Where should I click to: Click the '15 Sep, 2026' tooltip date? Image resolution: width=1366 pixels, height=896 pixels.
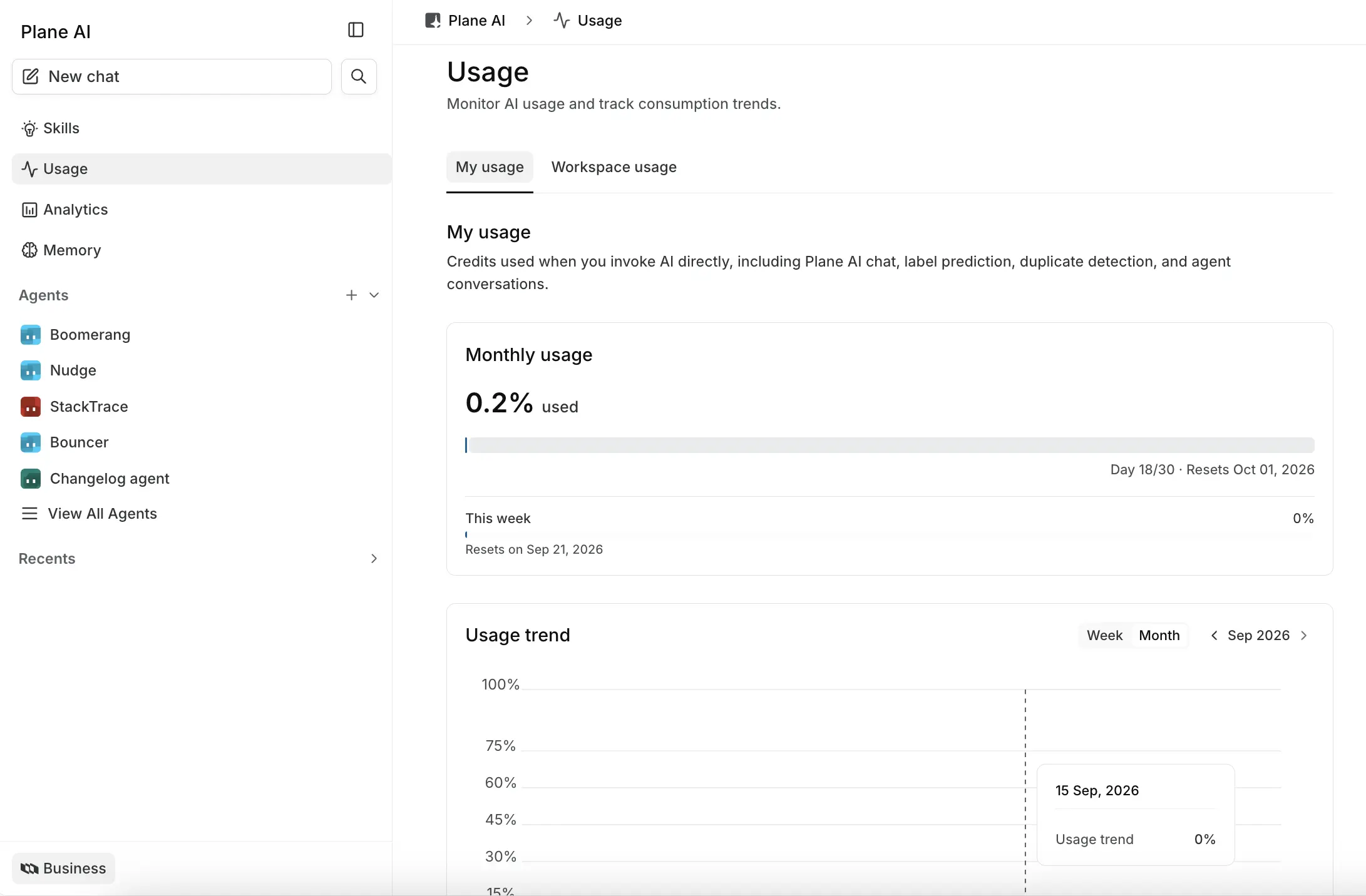pyautogui.click(x=1097, y=791)
